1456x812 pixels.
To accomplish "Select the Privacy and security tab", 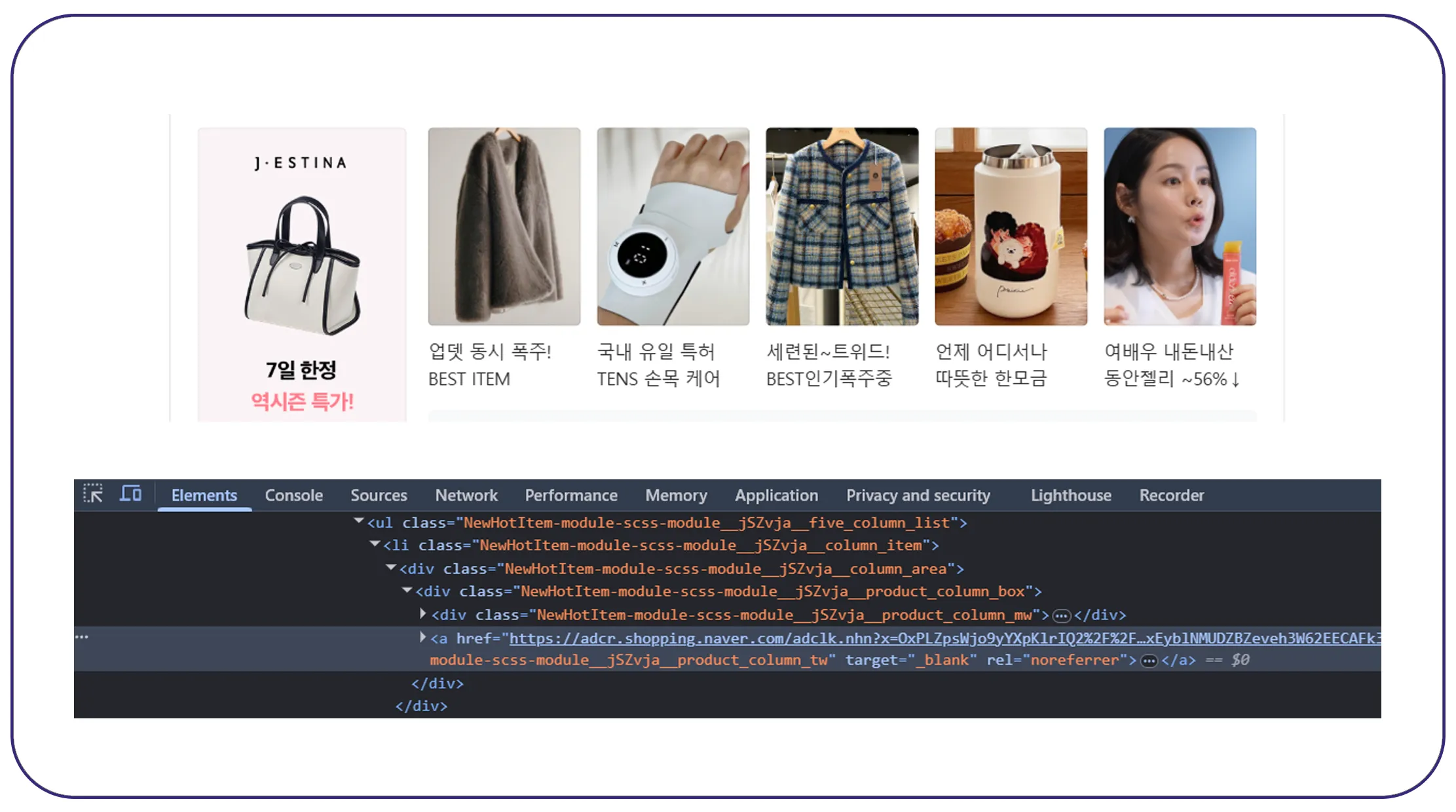I will pos(918,496).
